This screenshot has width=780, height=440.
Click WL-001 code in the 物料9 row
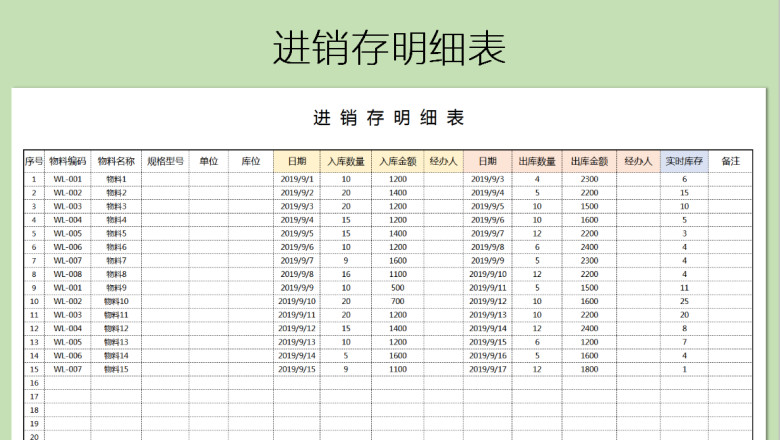68,288
